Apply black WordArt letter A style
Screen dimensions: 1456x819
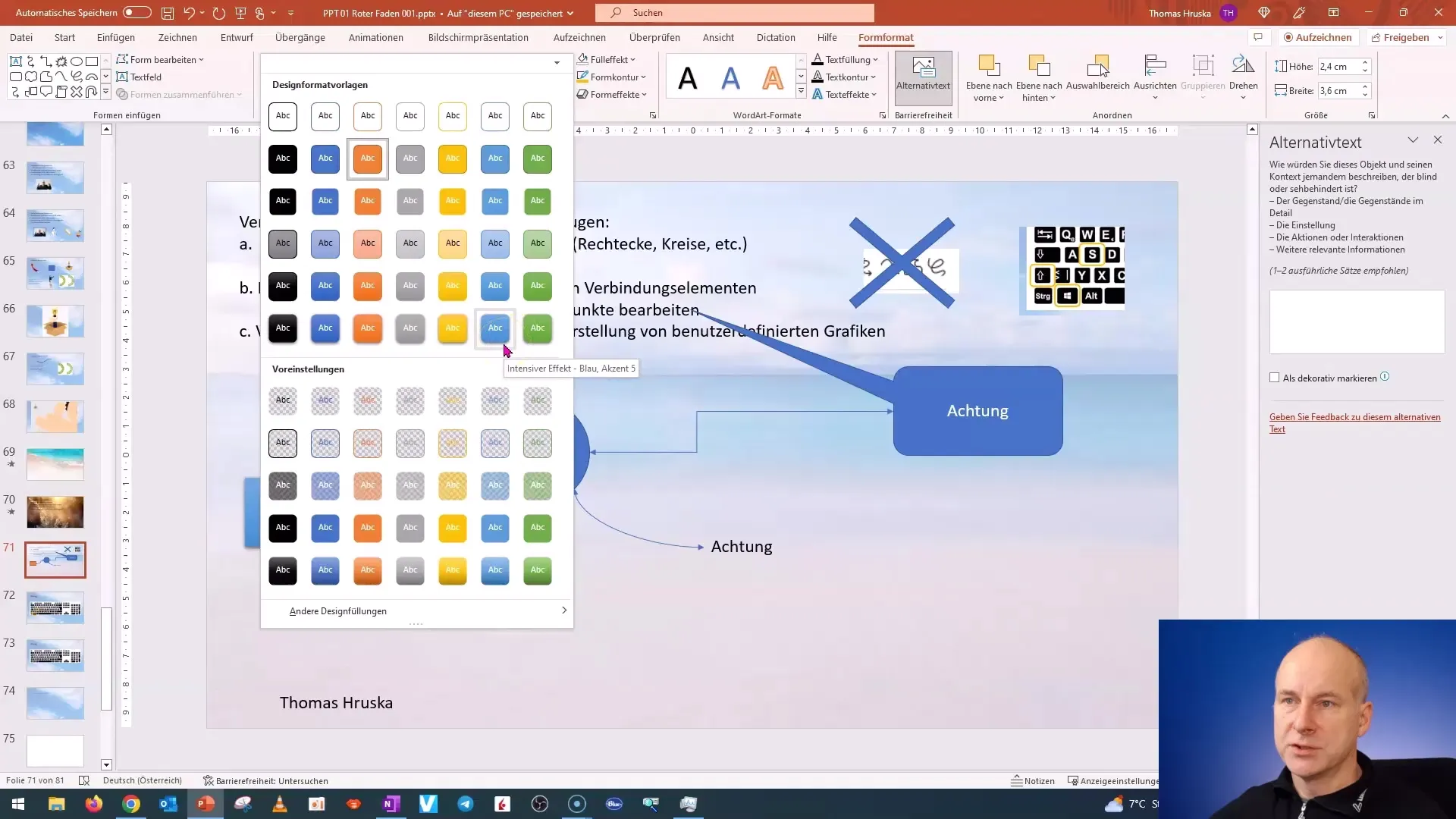tap(688, 78)
